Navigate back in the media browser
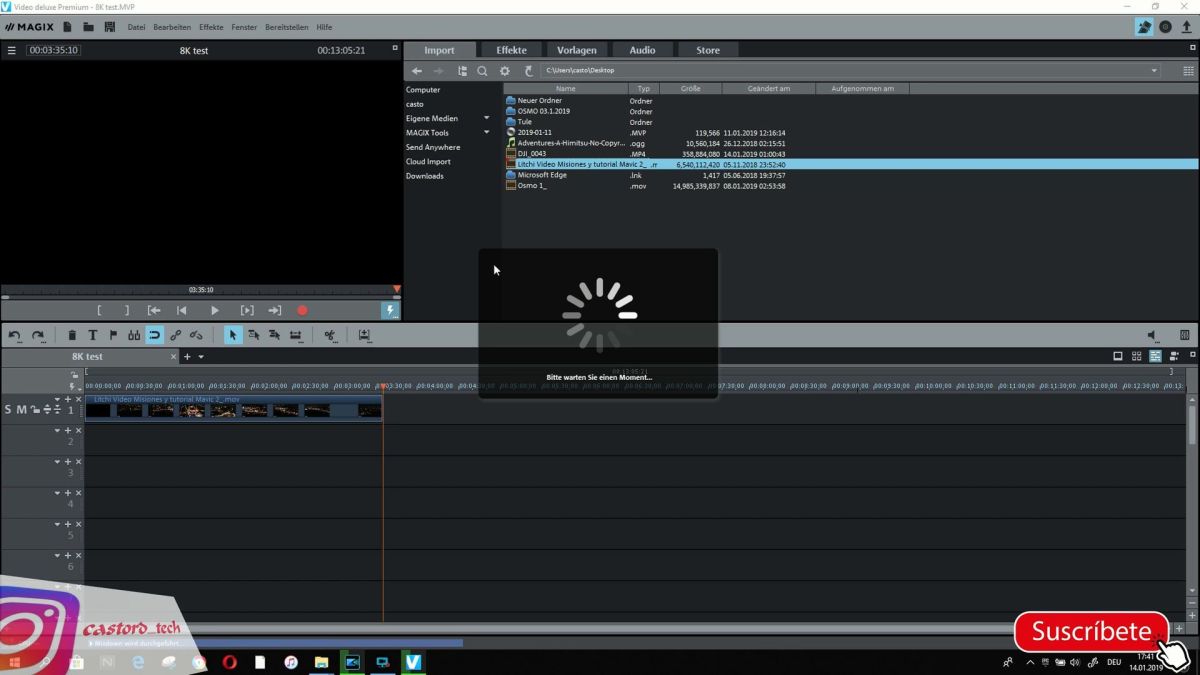The image size is (1200, 675). pyautogui.click(x=417, y=71)
